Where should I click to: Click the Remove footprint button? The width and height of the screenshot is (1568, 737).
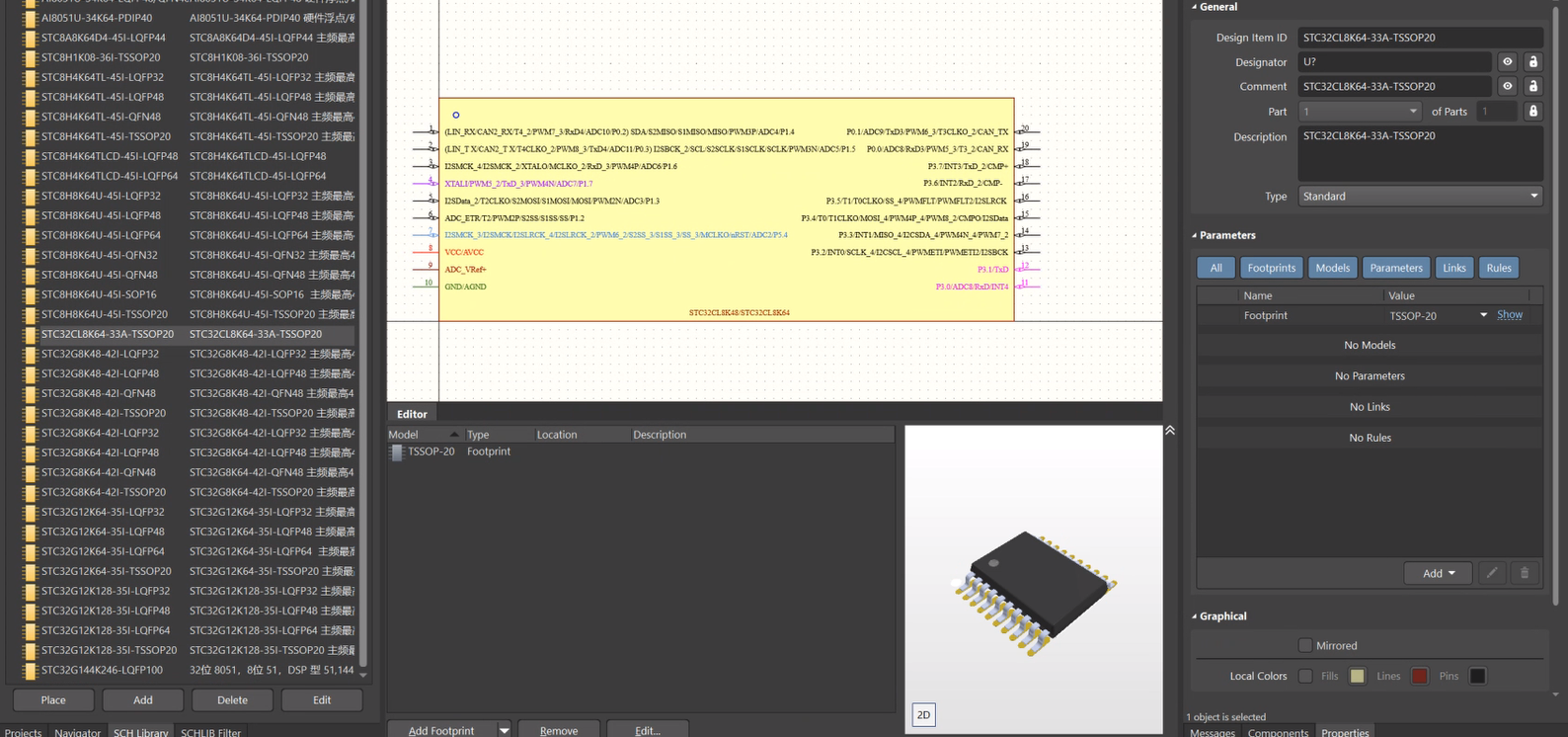559,730
